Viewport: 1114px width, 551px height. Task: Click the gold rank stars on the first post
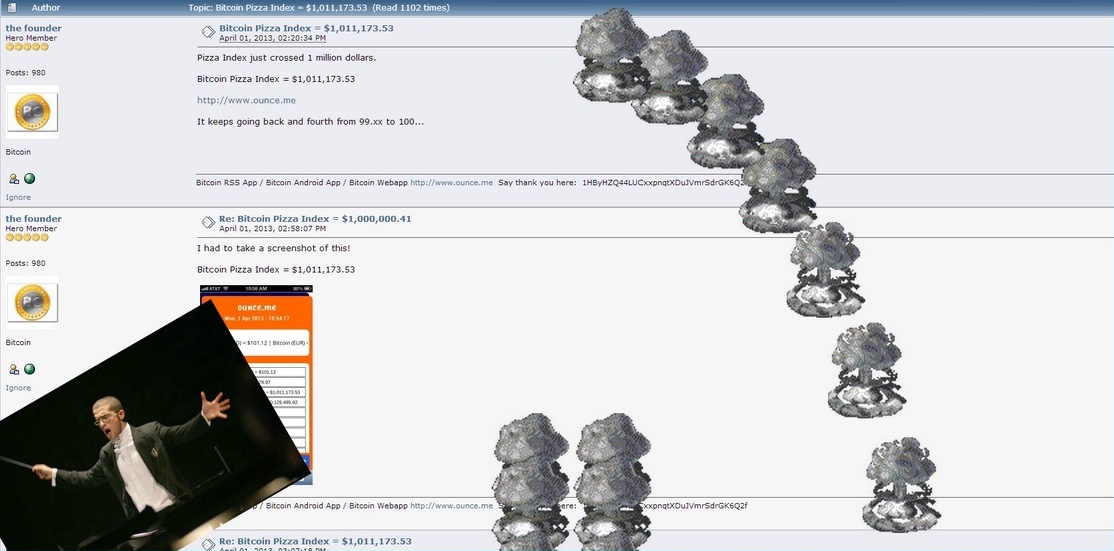click(x=27, y=47)
